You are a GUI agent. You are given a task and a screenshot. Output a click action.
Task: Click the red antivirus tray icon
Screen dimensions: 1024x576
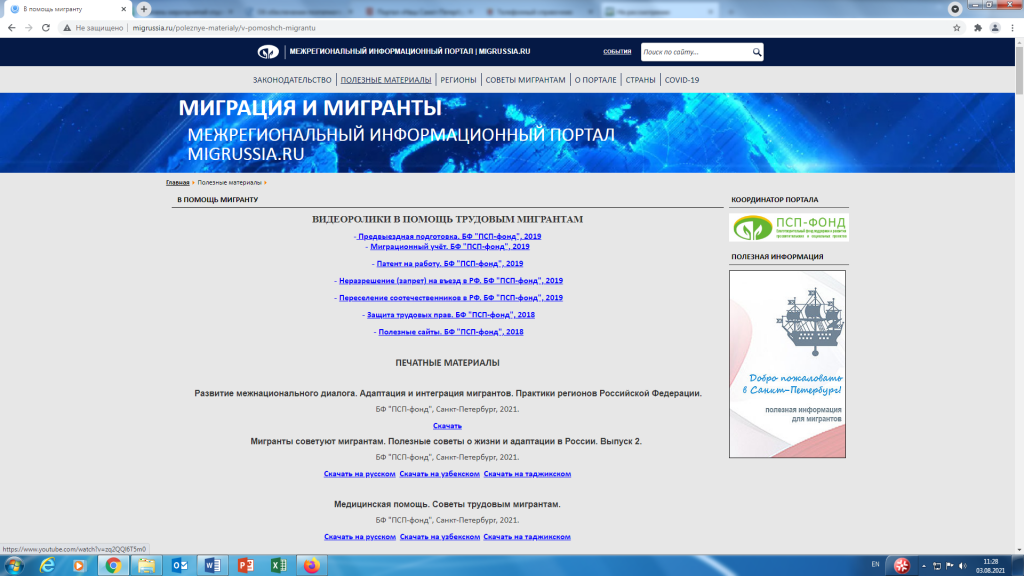pos(902,566)
